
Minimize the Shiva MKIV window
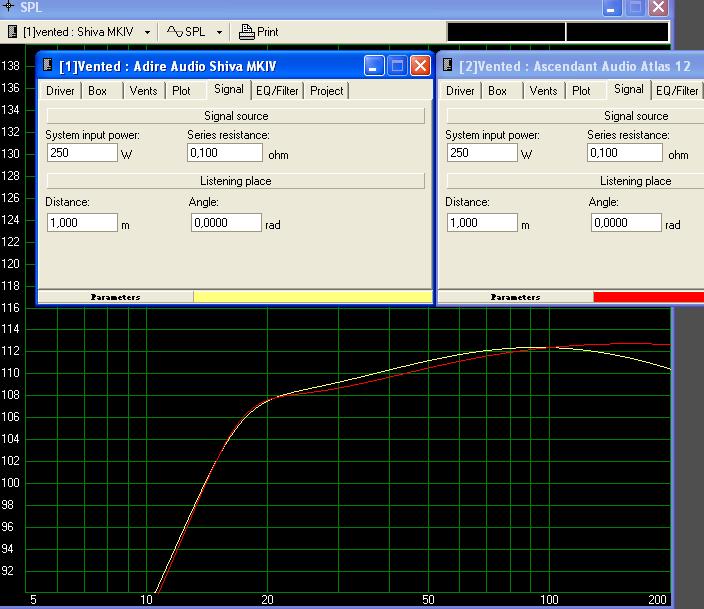pos(374,66)
